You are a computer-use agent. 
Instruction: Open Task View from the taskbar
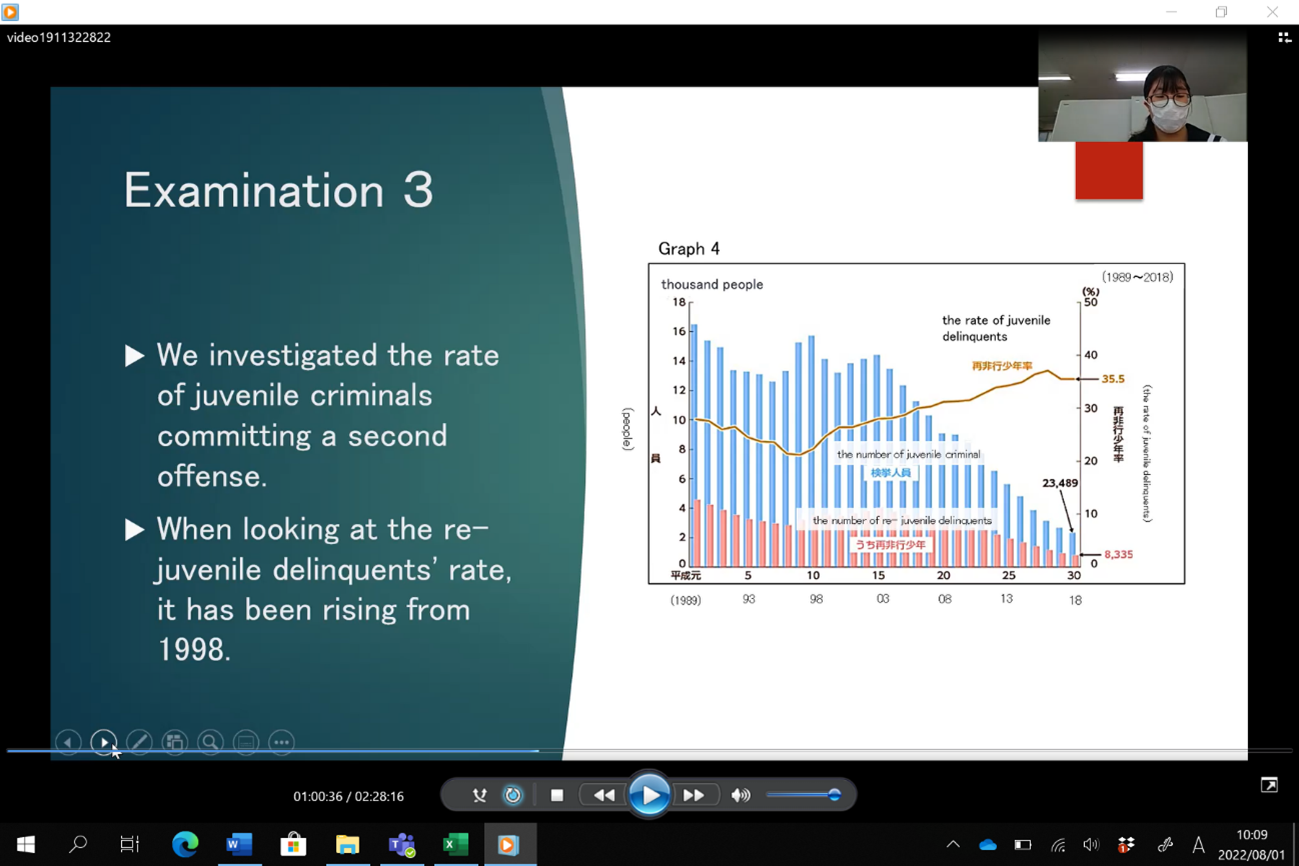pyautogui.click(x=130, y=844)
